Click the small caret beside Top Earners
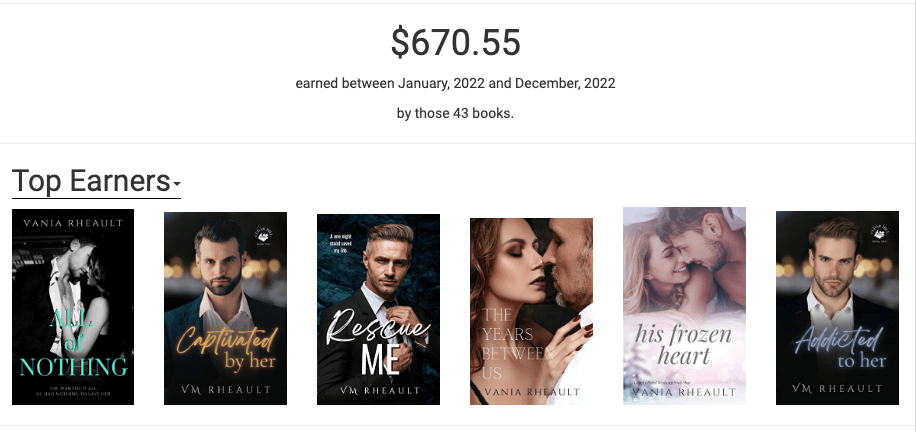Image resolution: width=917 pixels, height=432 pixels. 177,185
